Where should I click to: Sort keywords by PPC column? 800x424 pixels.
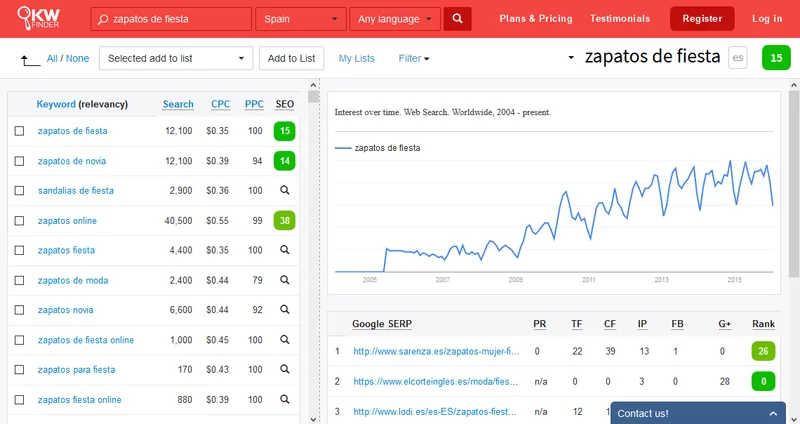coord(254,104)
